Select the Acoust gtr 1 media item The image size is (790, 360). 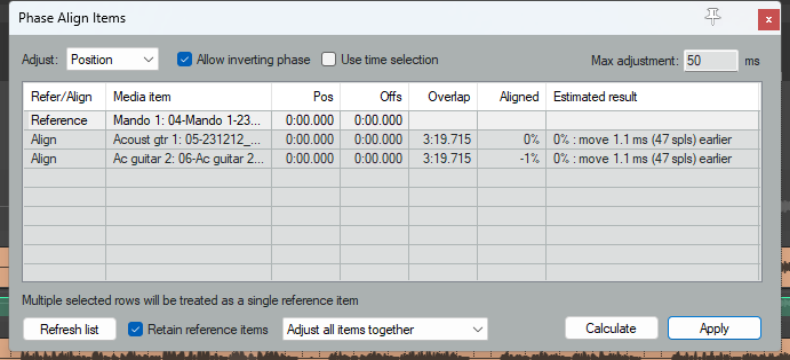188,139
